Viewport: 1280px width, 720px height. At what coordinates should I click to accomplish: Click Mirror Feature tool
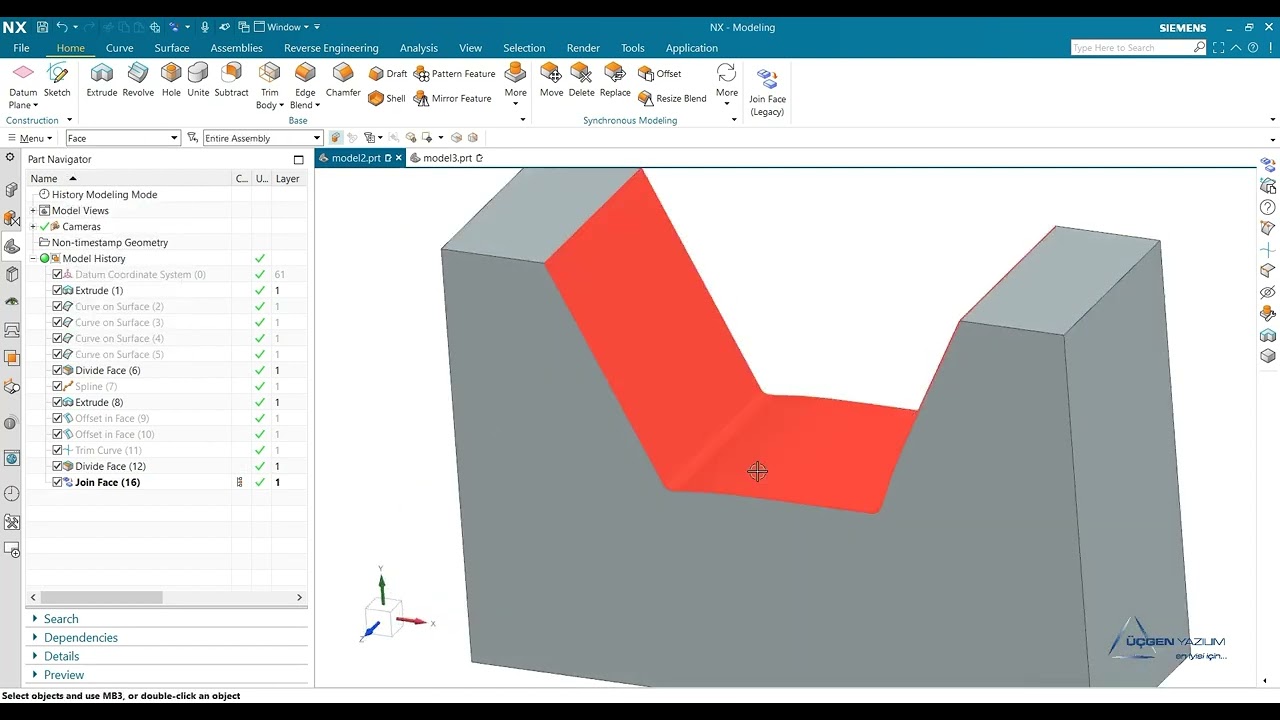[x=453, y=98]
